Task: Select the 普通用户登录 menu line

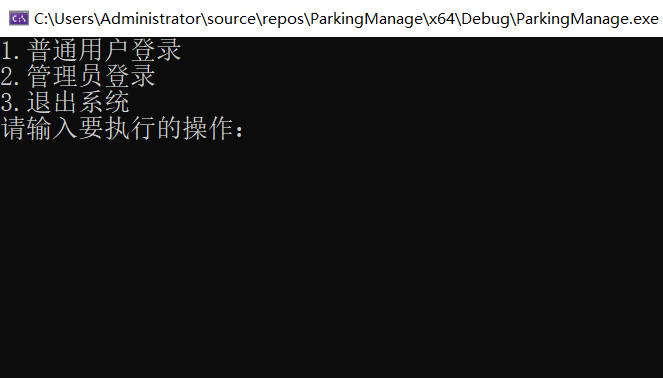Action: pyautogui.click(x=91, y=50)
